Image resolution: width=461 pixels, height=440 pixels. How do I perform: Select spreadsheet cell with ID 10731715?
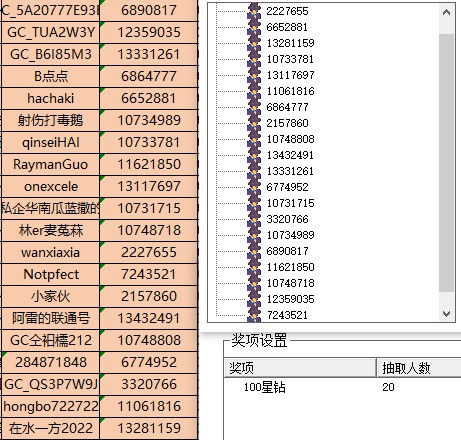click(x=149, y=208)
